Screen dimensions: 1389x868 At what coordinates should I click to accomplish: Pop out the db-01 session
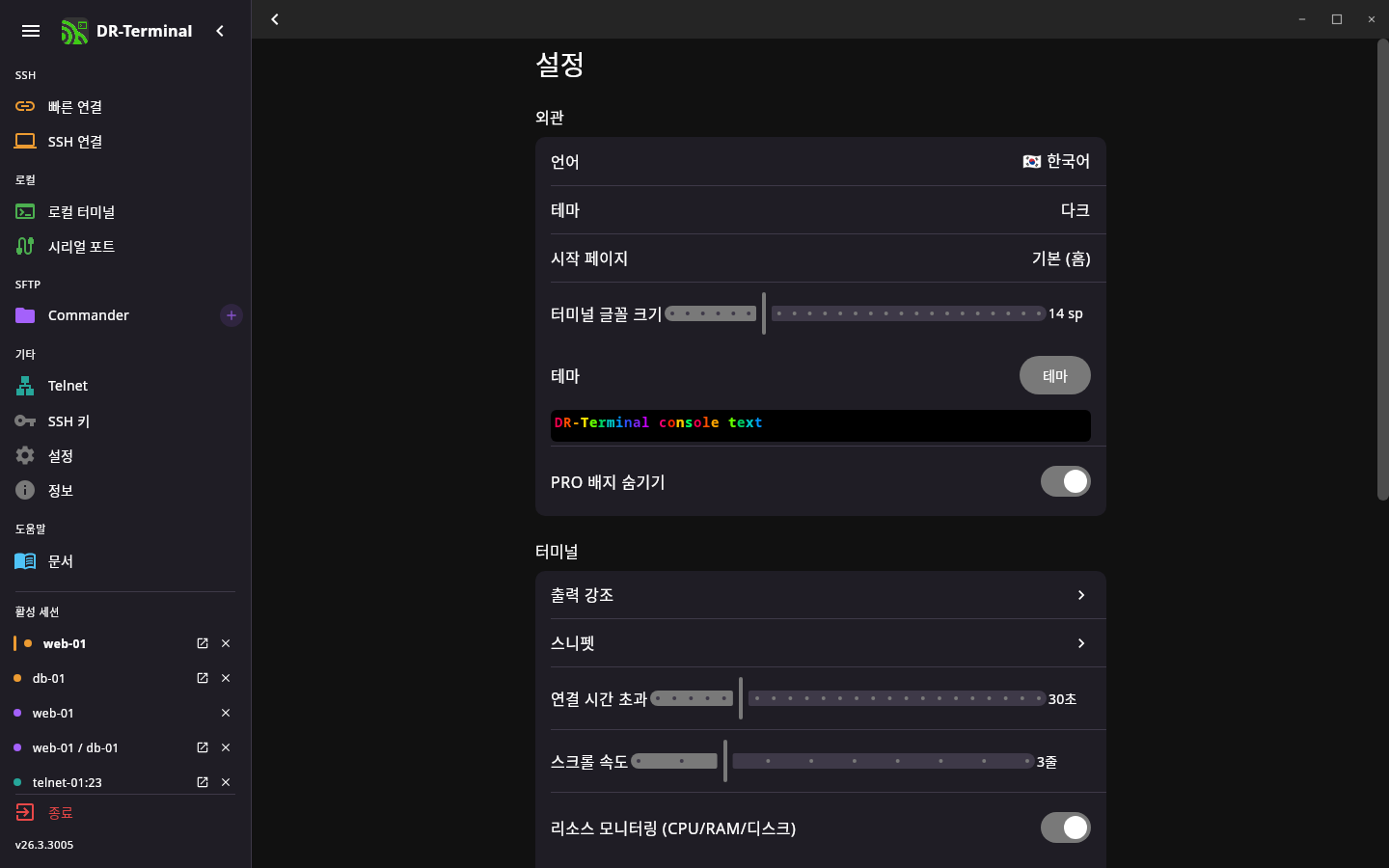pyautogui.click(x=203, y=678)
